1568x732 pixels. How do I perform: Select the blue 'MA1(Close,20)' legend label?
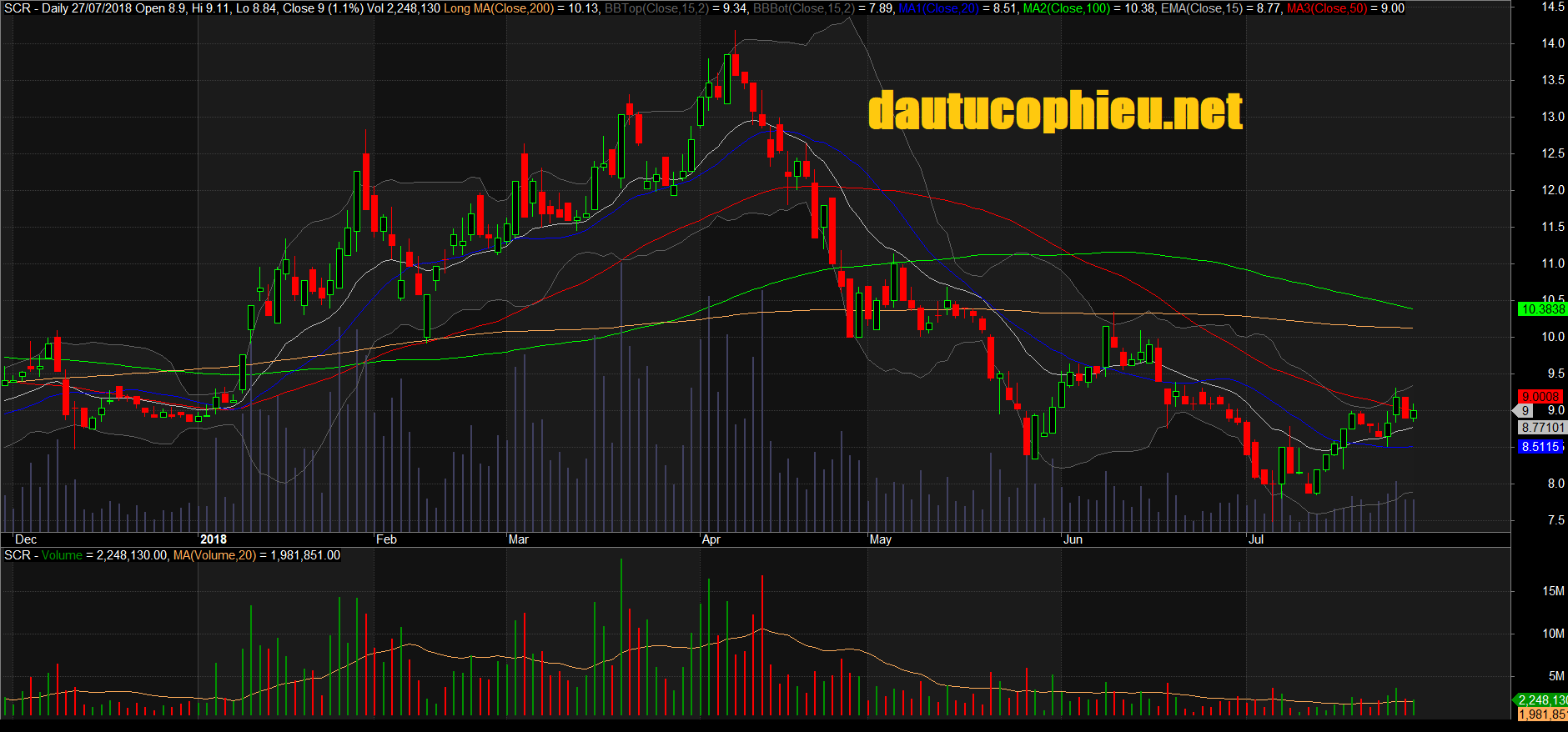[x=938, y=8]
